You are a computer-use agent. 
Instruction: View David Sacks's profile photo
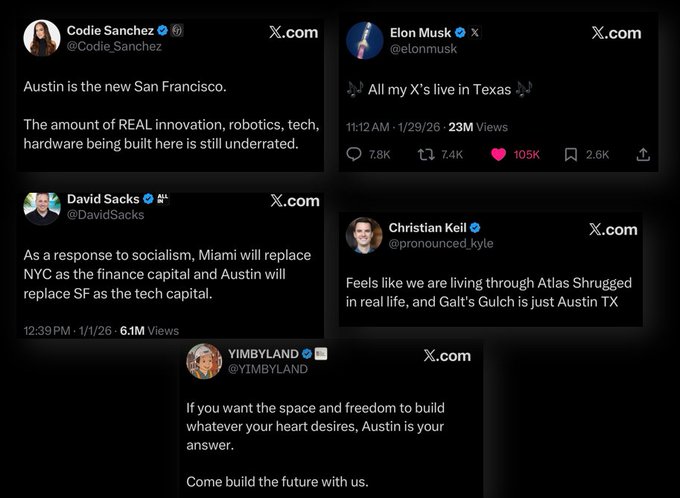pyautogui.click(x=42, y=207)
